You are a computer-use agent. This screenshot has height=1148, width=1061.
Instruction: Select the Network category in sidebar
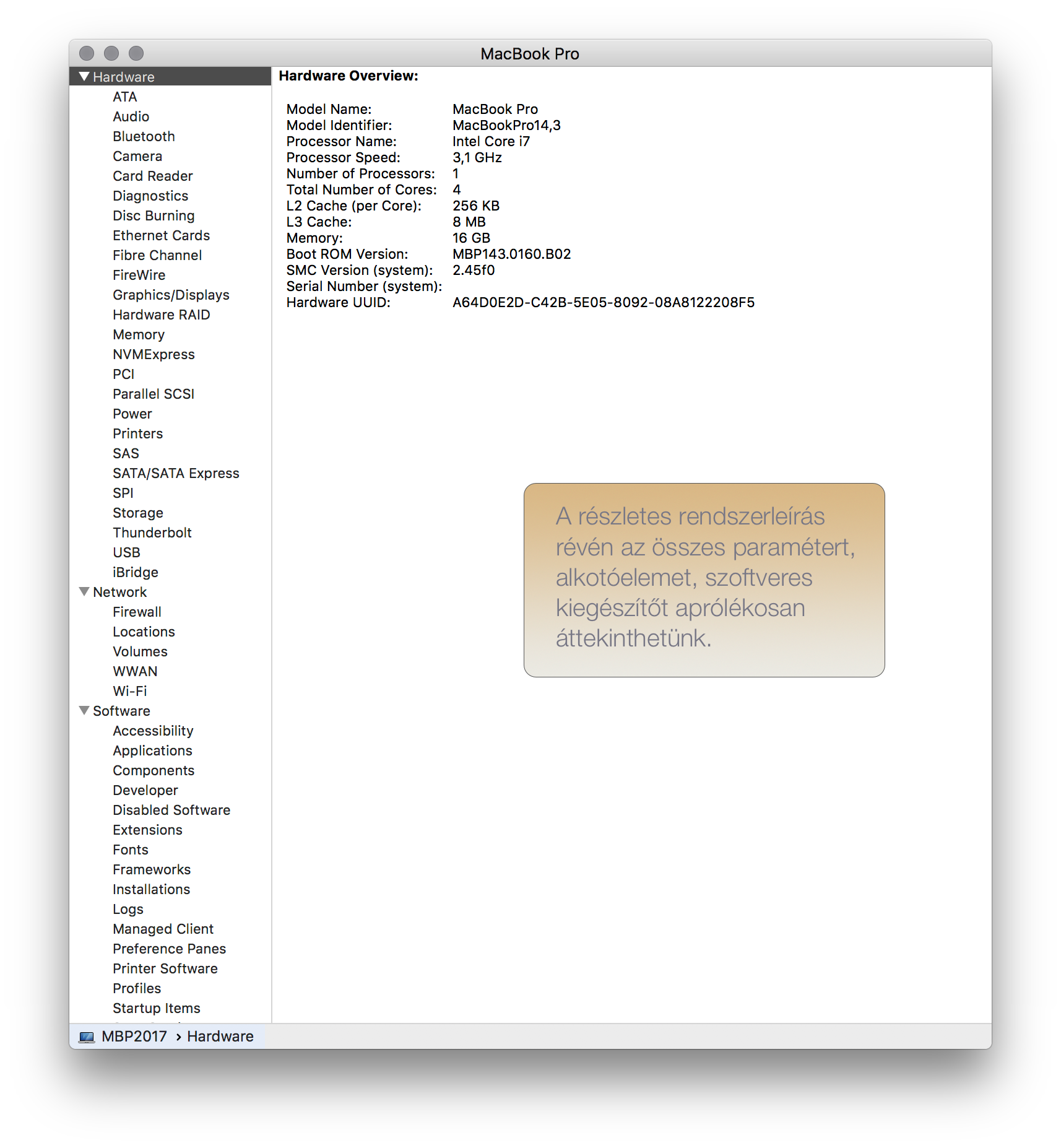click(120, 592)
